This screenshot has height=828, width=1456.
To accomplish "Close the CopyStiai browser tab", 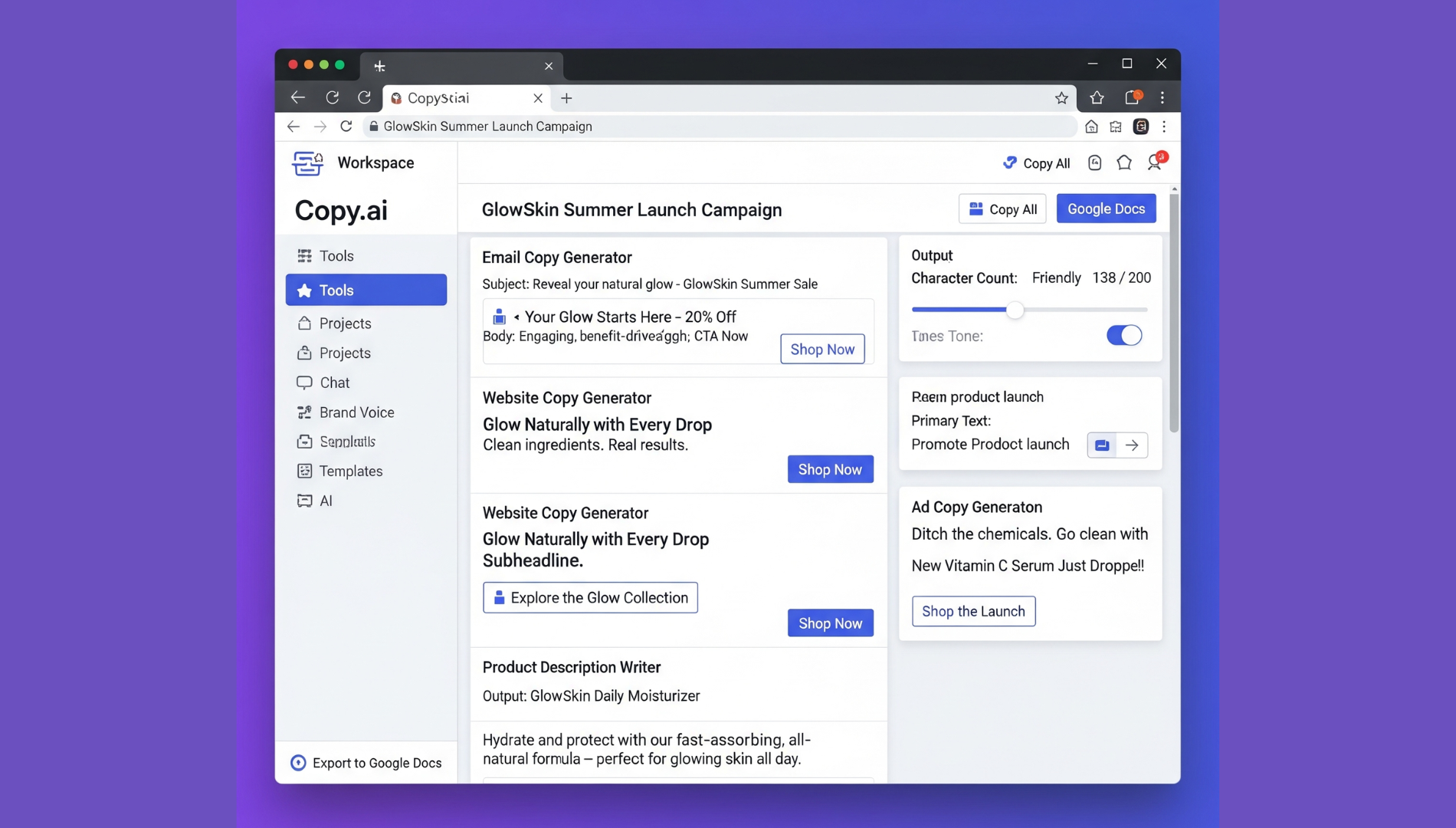I will coord(538,98).
